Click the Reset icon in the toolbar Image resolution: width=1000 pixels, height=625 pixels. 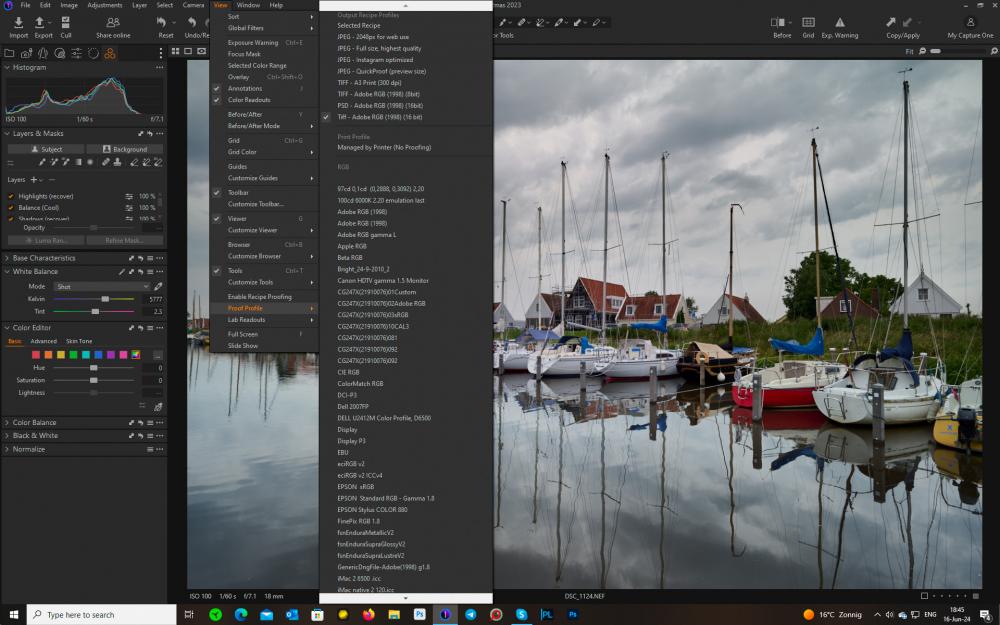tap(161, 23)
